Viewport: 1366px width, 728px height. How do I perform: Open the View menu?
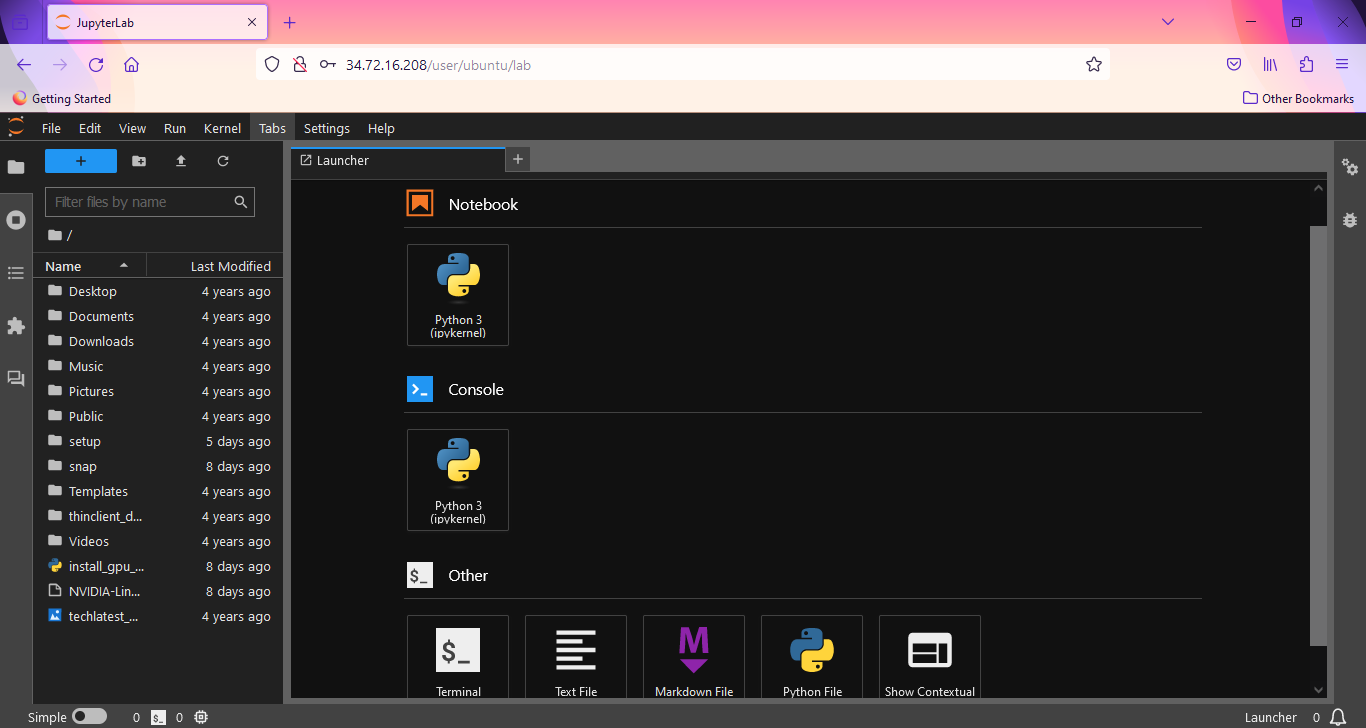point(132,128)
